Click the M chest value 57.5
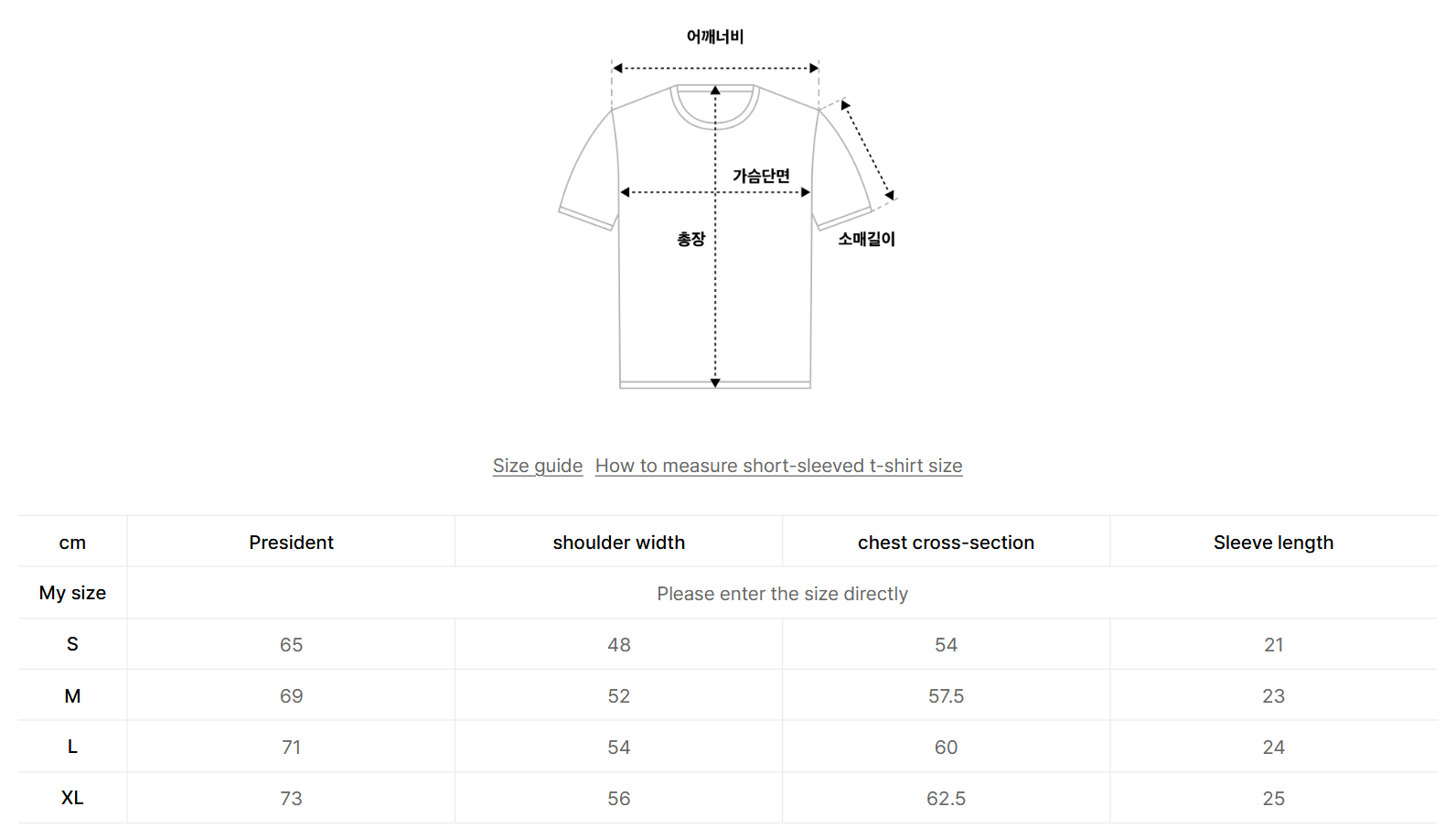Image resolution: width=1456 pixels, height=839 pixels. [x=946, y=696]
